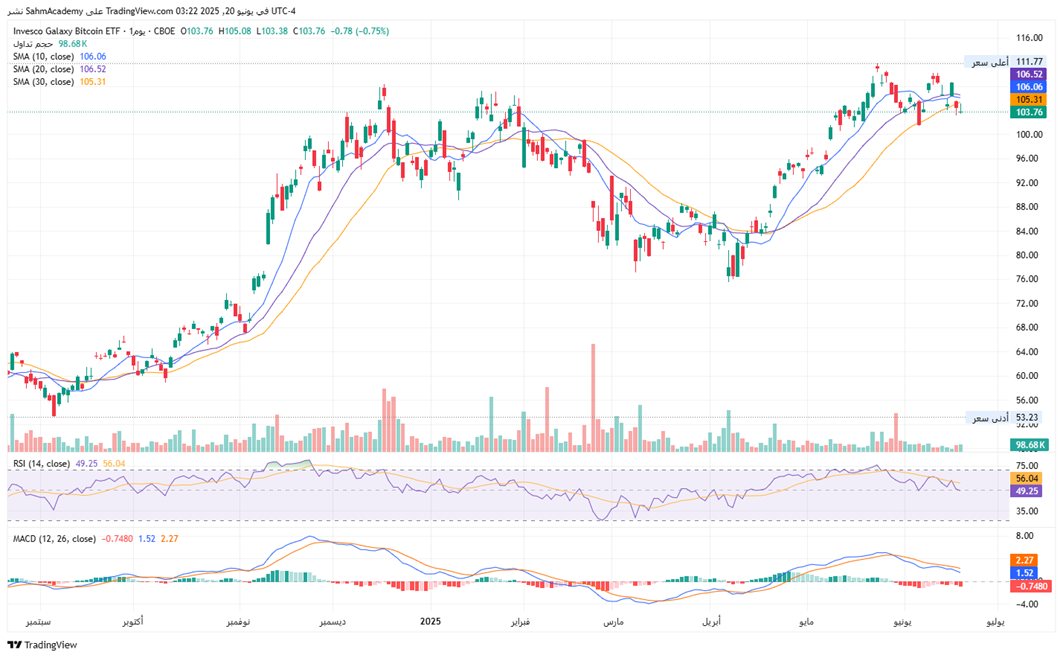Select the purple 106.52 price tag on the axis
The width and height of the screenshot is (1063, 658).
[1028, 75]
